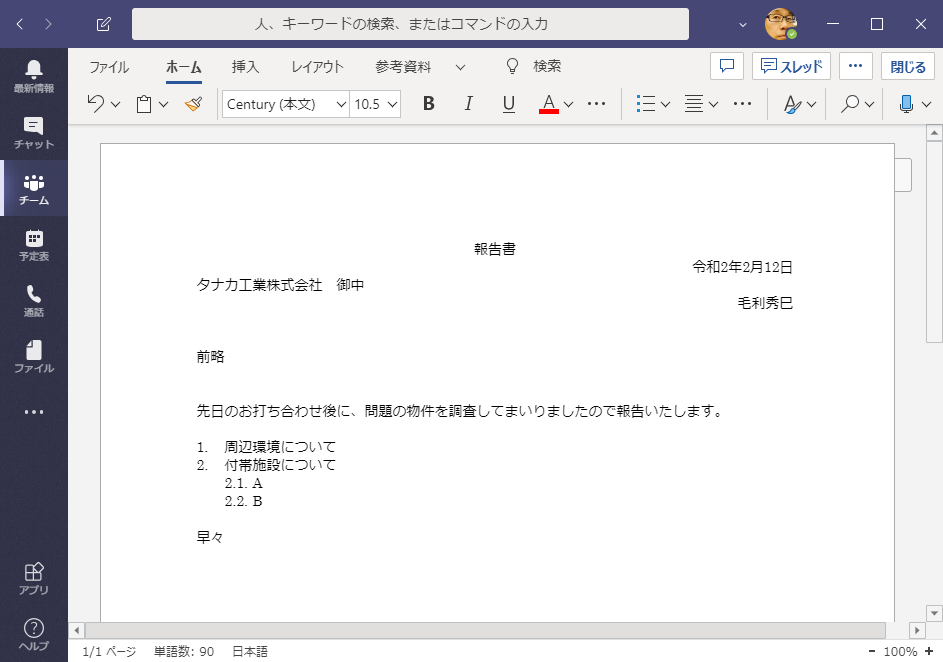The image size is (943, 662).
Task: Open the comments speech bubble icon
Action: (x=727, y=67)
